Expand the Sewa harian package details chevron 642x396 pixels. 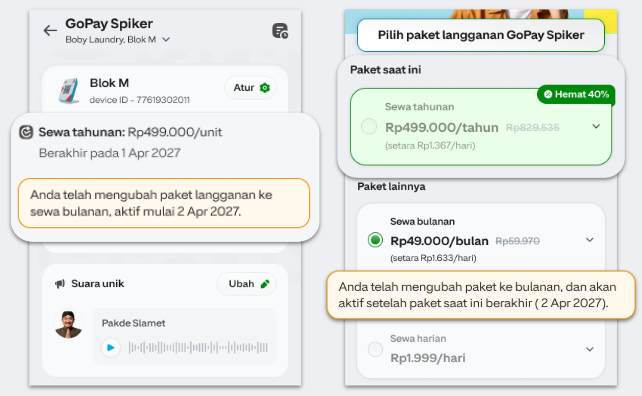590,349
